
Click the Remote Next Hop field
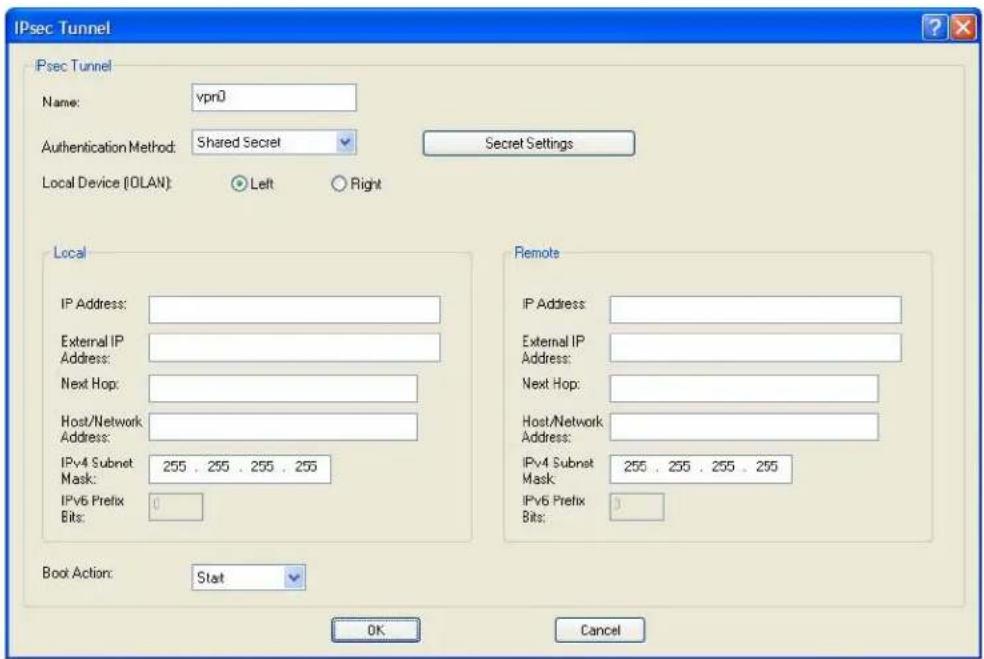(744, 388)
